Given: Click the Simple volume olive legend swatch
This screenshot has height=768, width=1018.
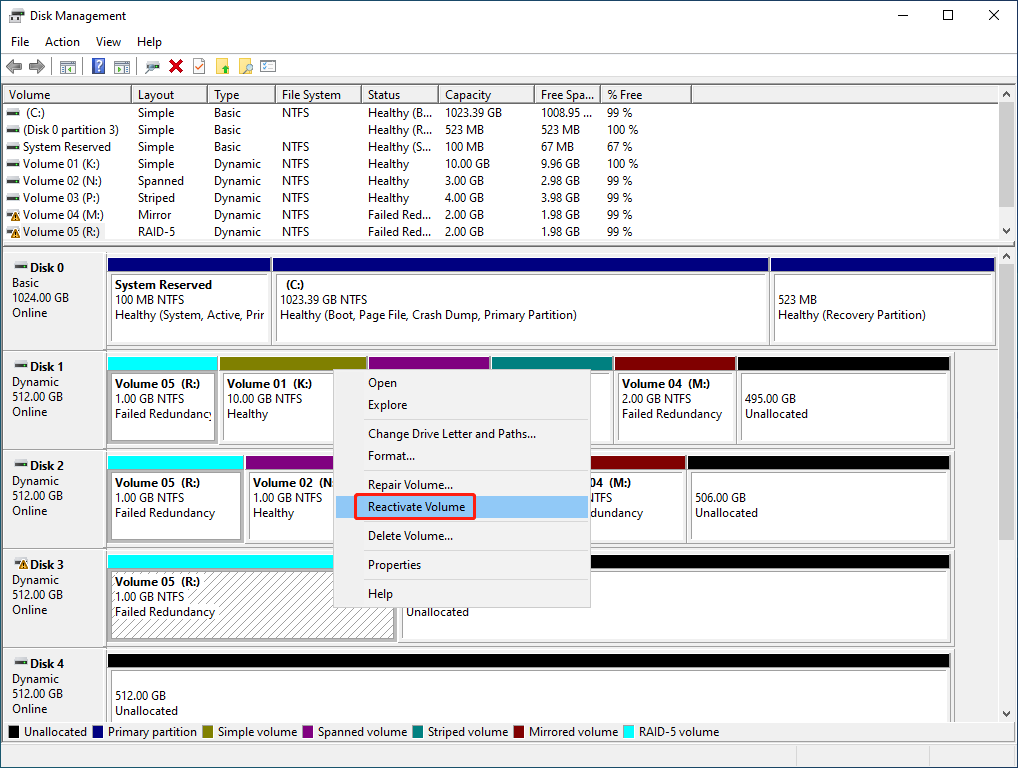Looking at the screenshot, I should pos(208,732).
